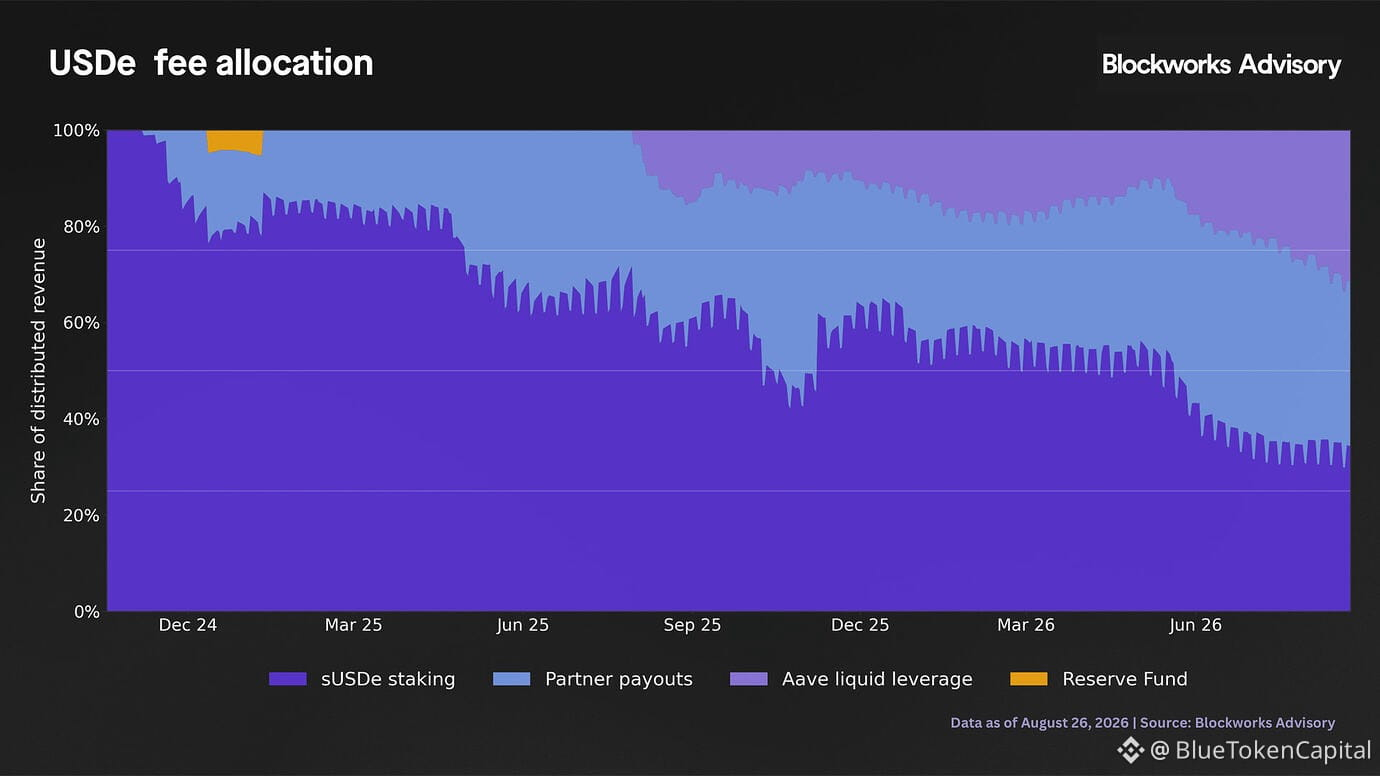Click the sUSDe staking legend color swatch
Image resolution: width=1380 pixels, height=776 pixels.
click(288, 679)
